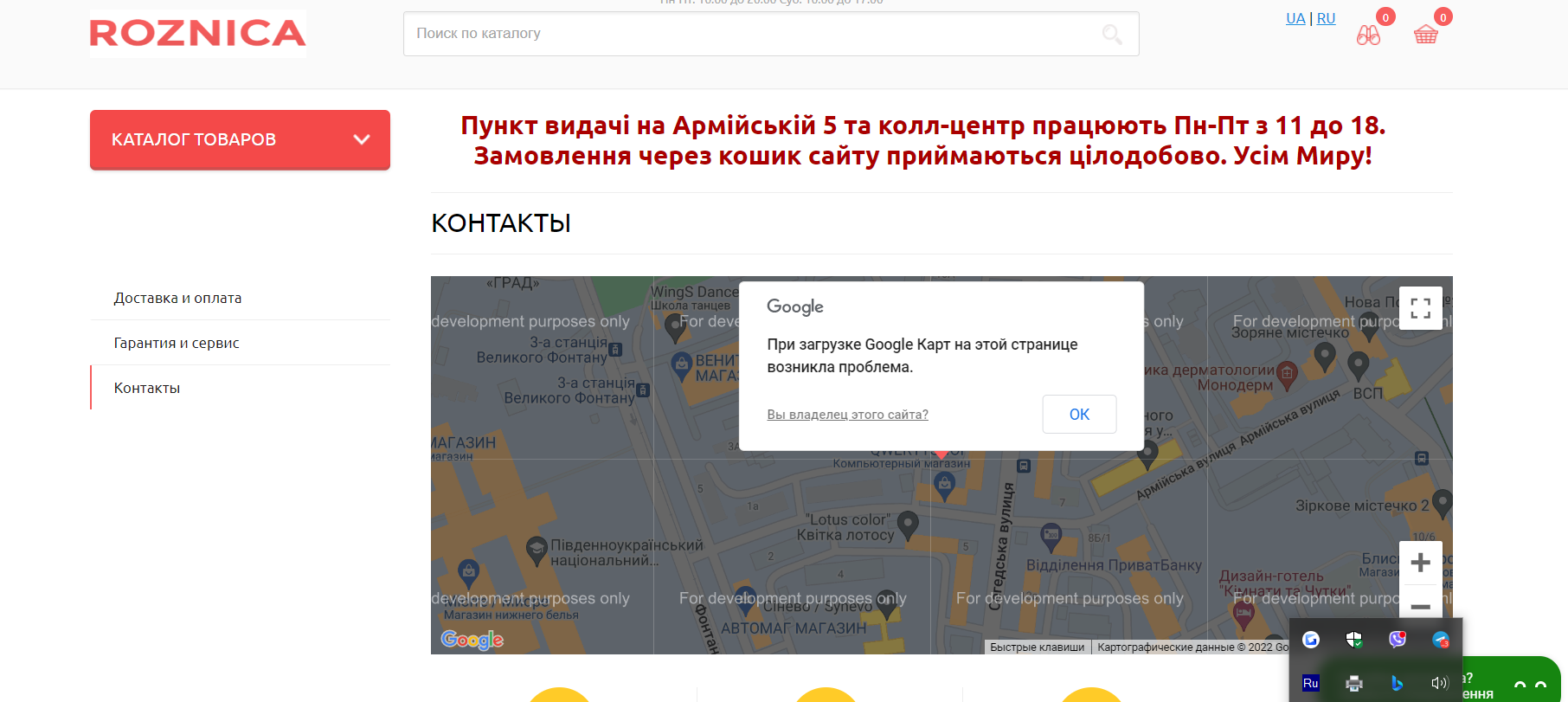
Task: Toggle fullscreen map view
Action: click(1420, 308)
